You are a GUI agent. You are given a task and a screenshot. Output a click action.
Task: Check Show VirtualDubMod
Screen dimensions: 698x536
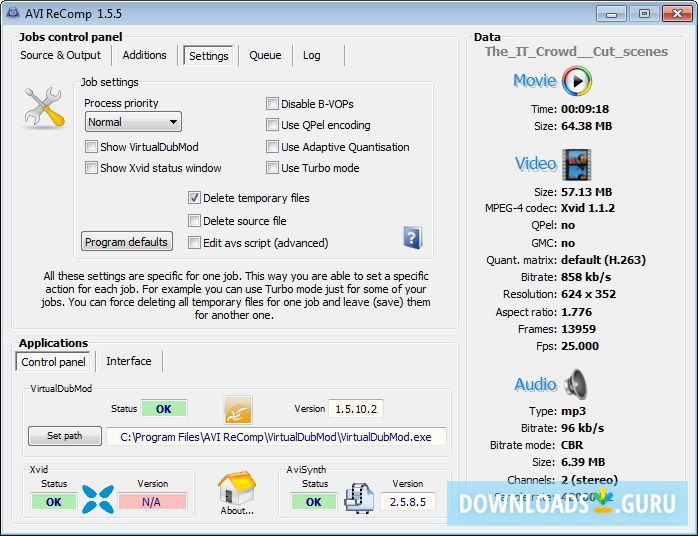(x=91, y=146)
